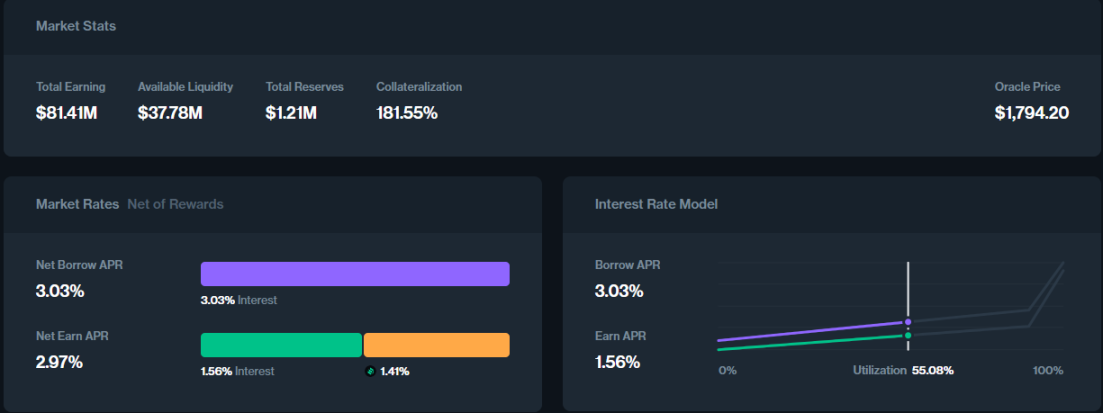Select the Interest Rate Model heading
The height and width of the screenshot is (413, 1103).
[656, 204]
